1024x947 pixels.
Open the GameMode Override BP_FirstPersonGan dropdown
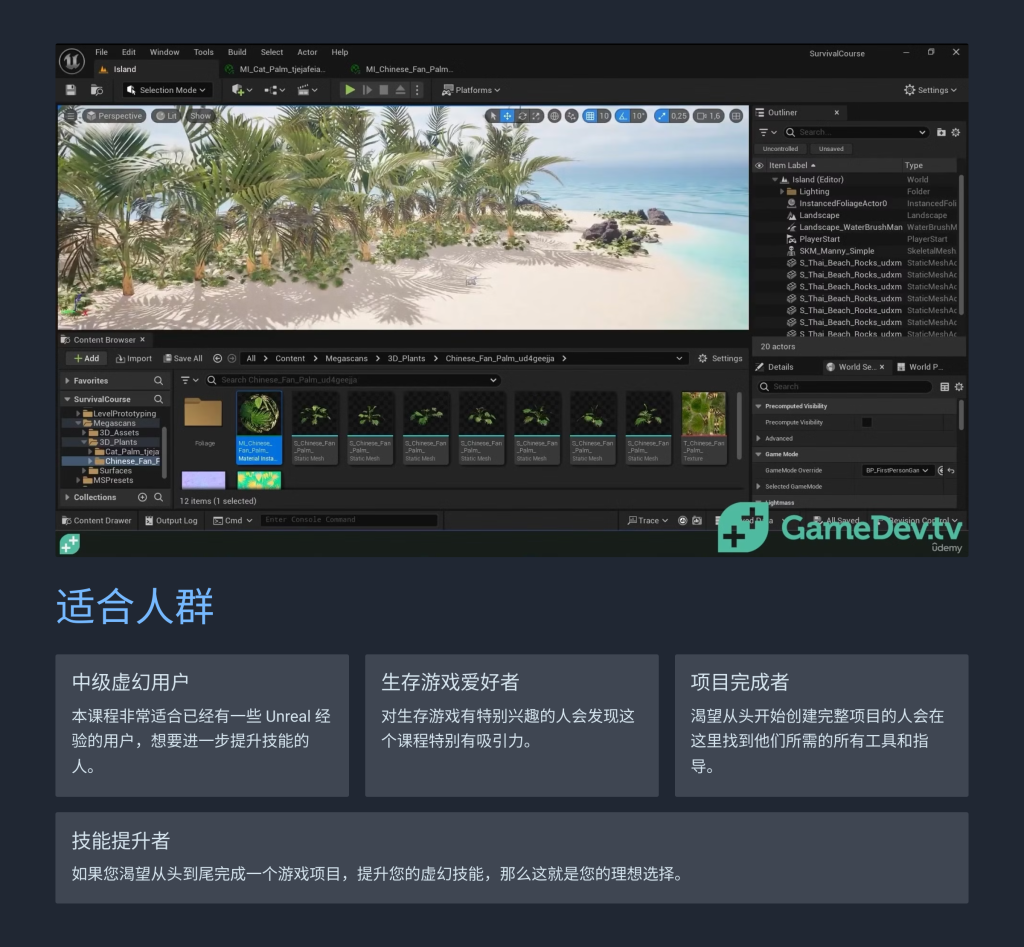click(897, 470)
